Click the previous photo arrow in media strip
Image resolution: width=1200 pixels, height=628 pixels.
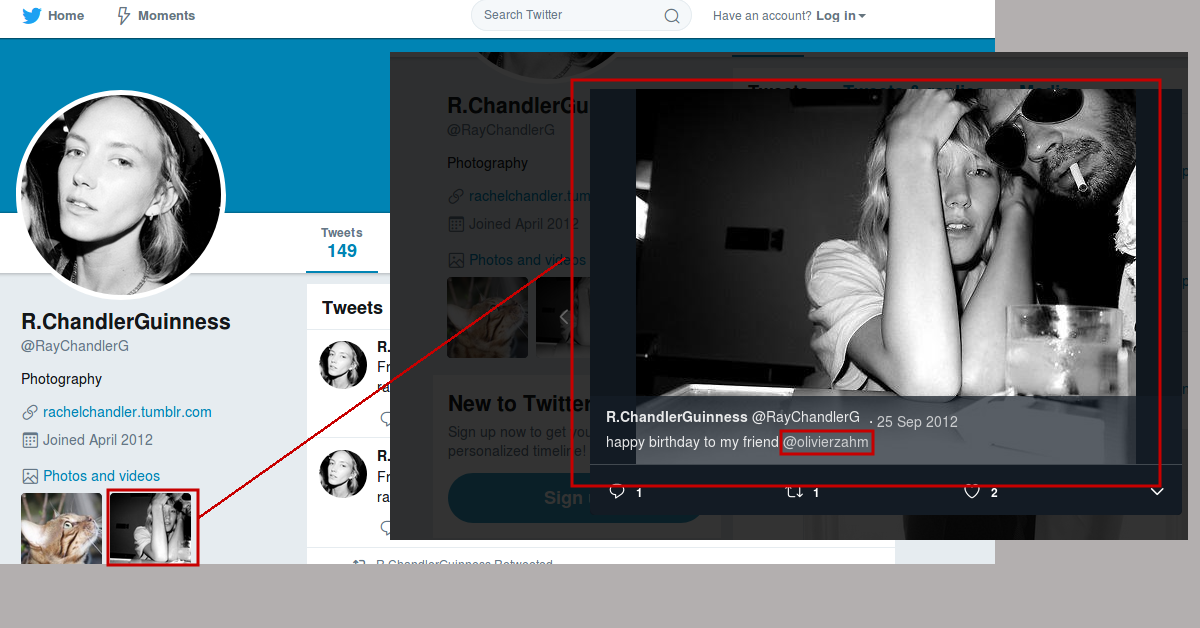[564, 317]
